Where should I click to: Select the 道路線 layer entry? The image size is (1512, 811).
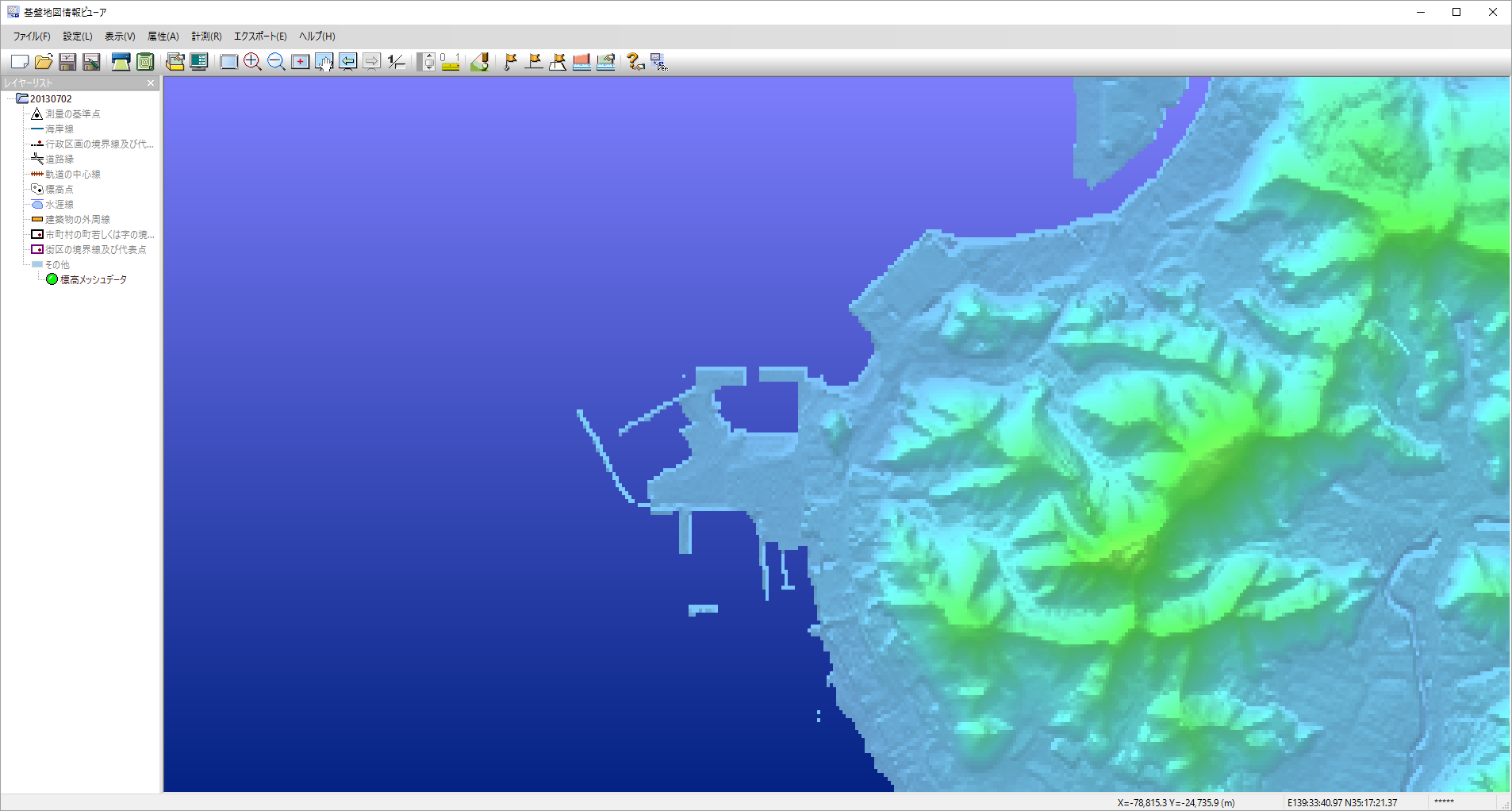pos(59,159)
